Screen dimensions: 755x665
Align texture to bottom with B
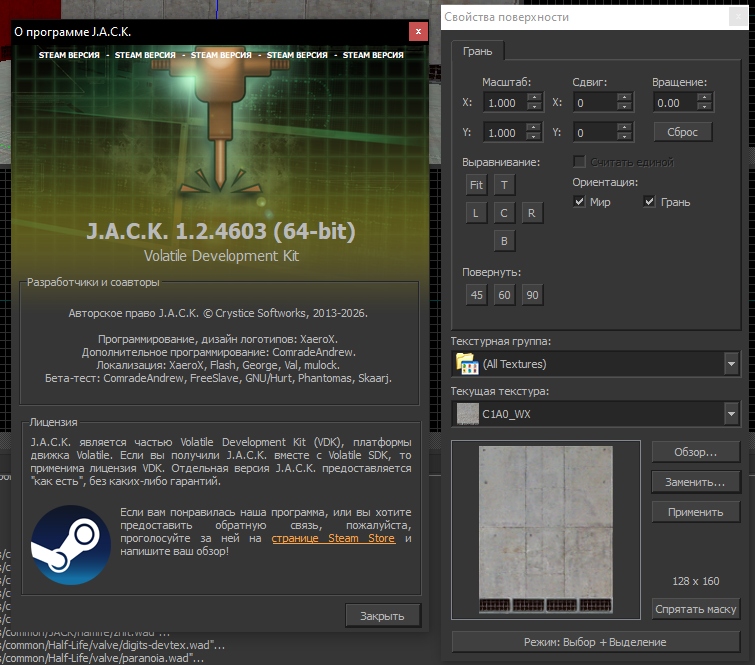click(504, 241)
